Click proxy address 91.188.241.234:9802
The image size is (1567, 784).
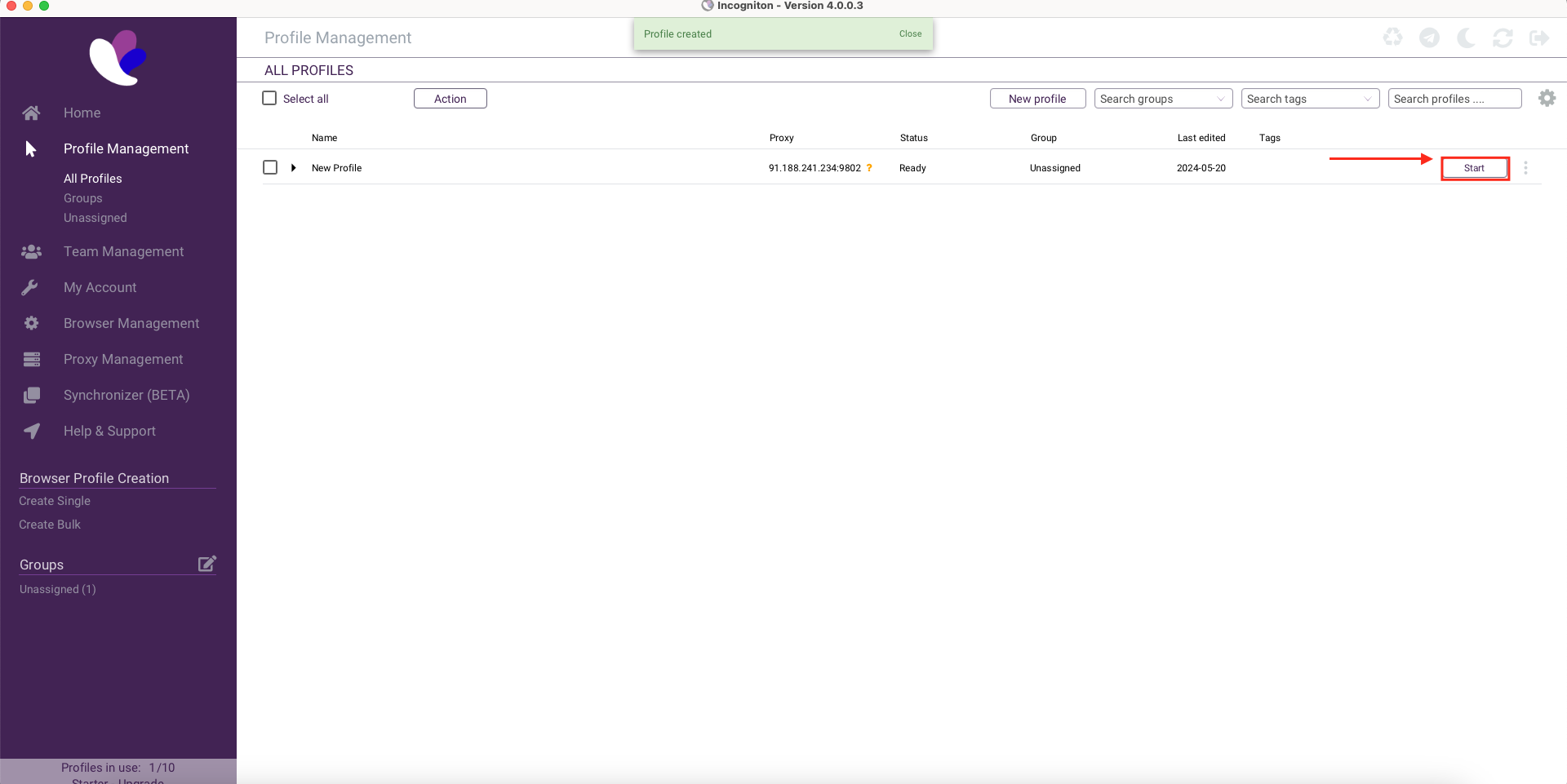[x=815, y=168]
